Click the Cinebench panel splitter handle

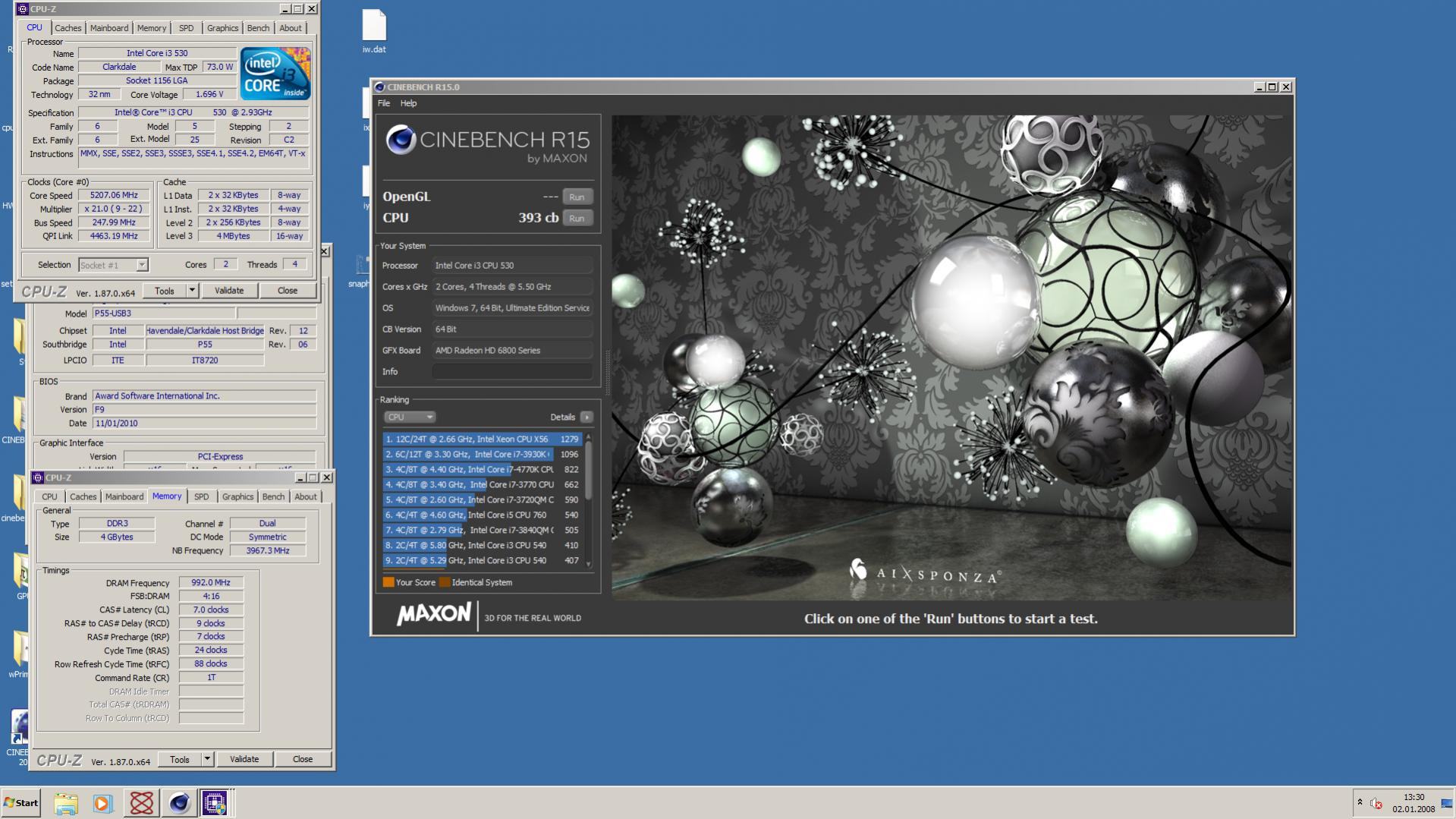607,373
